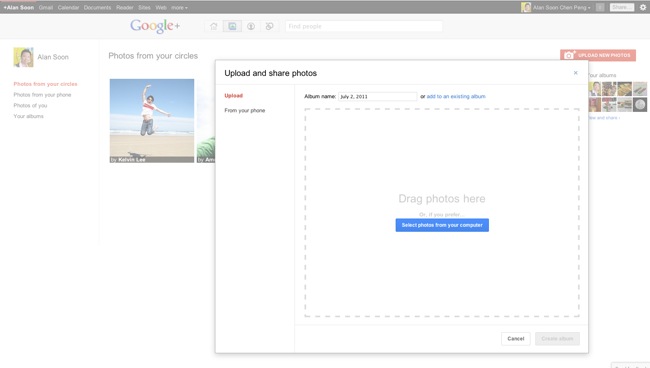Focus the Find people search field

click(x=364, y=26)
